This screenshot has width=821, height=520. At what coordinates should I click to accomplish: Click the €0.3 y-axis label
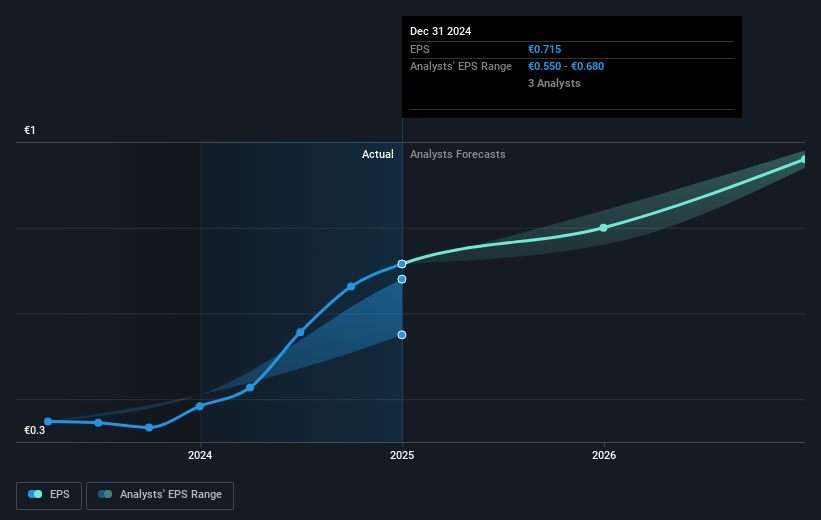click(35, 430)
